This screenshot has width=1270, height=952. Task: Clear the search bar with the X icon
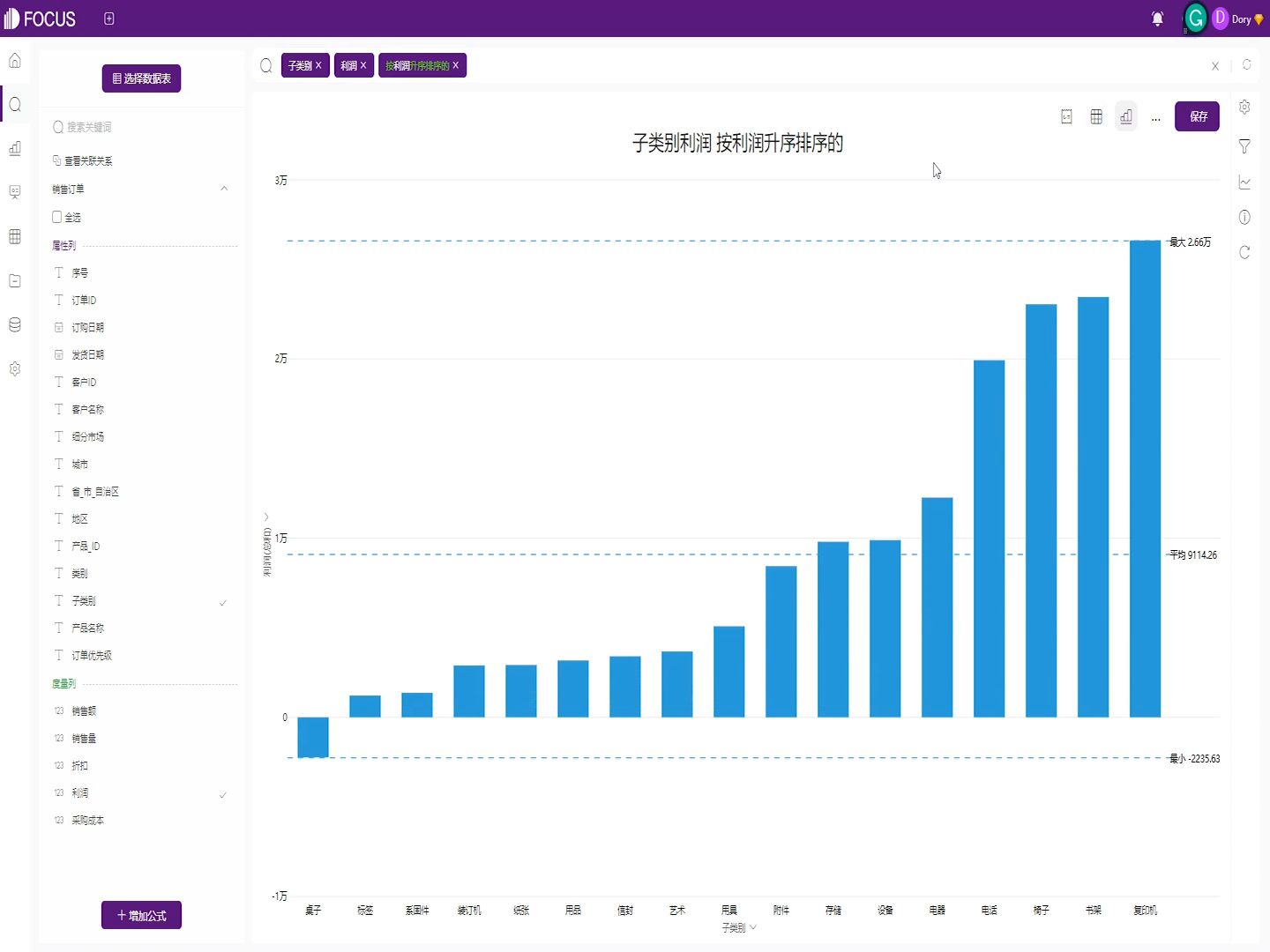[x=1215, y=66]
